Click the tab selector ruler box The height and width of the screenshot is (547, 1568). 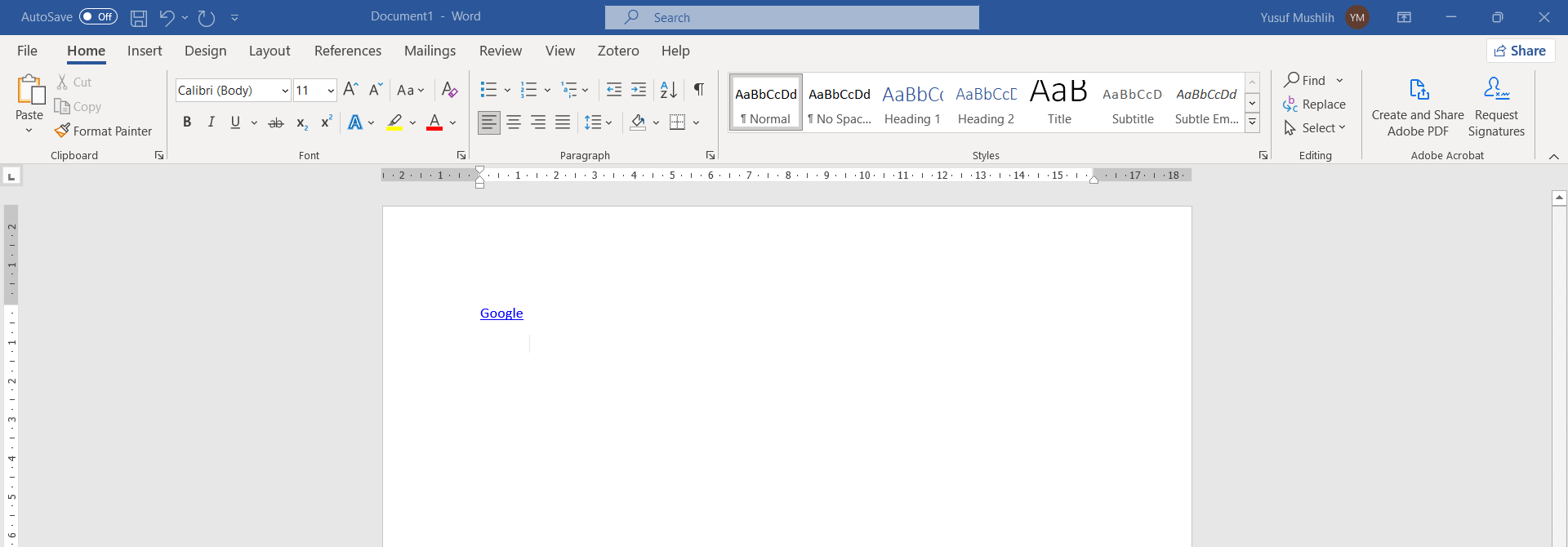point(11,176)
